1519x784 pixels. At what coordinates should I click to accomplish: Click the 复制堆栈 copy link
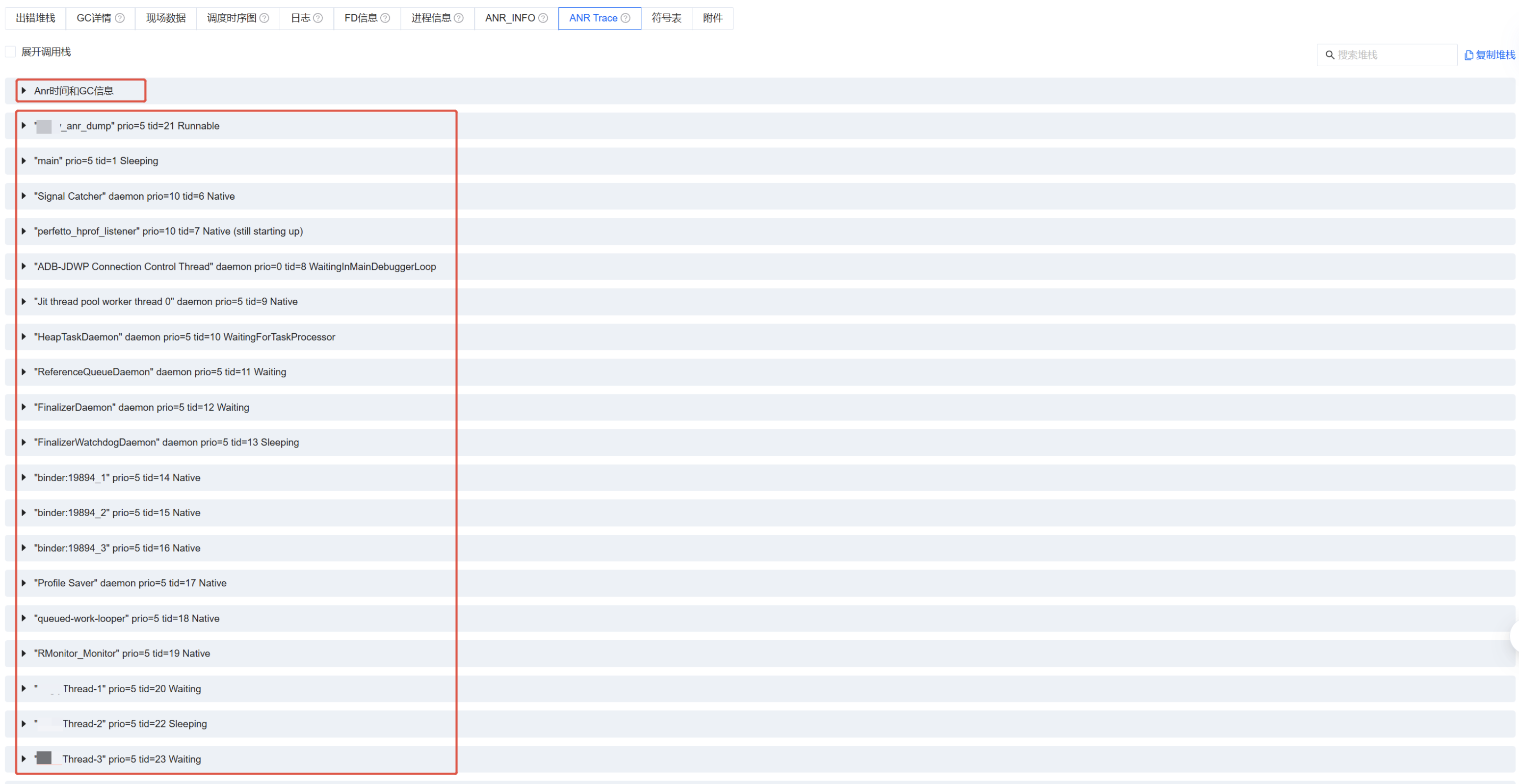pos(1490,55)
